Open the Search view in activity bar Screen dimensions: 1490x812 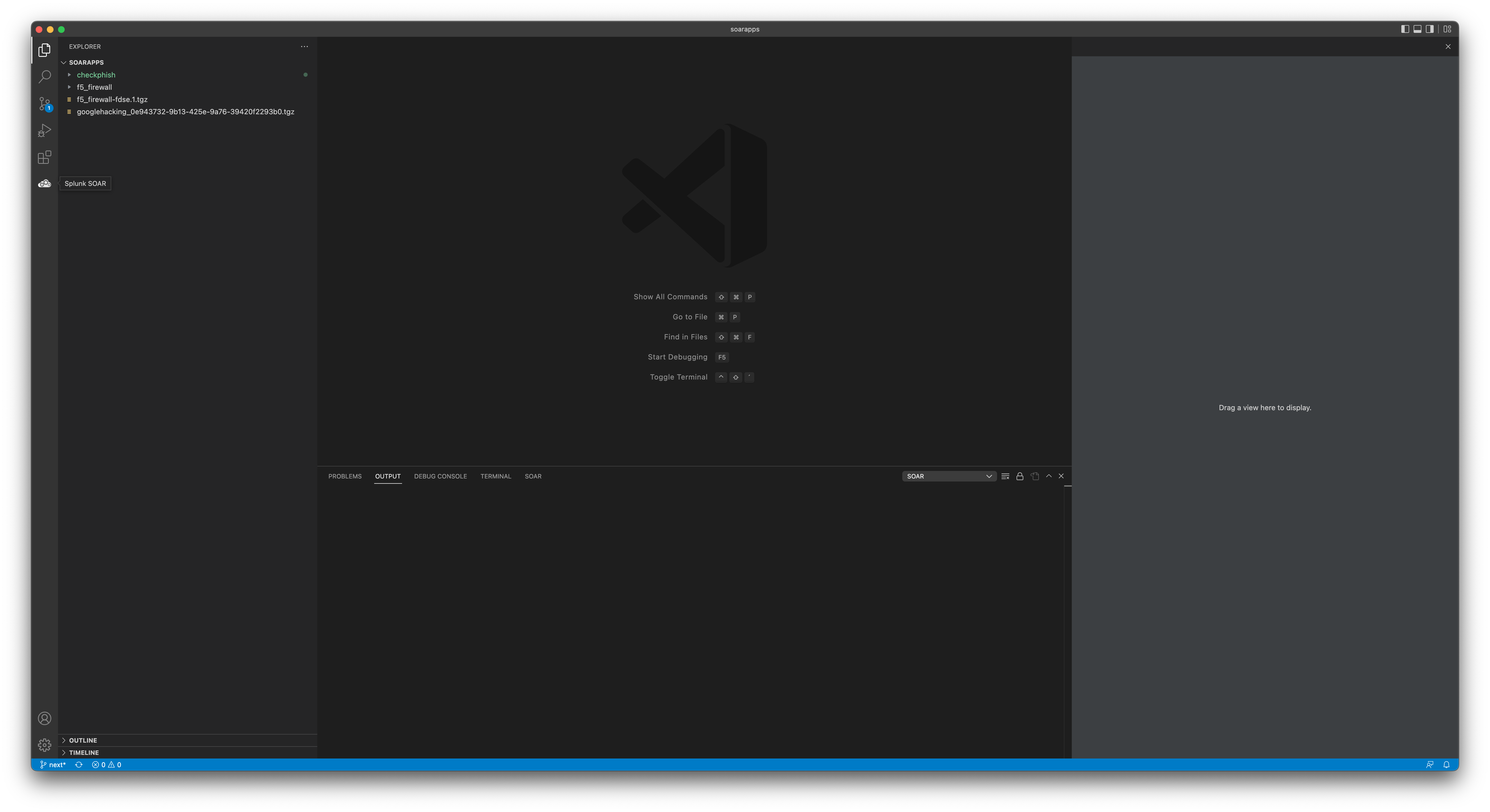click(45, 77)
